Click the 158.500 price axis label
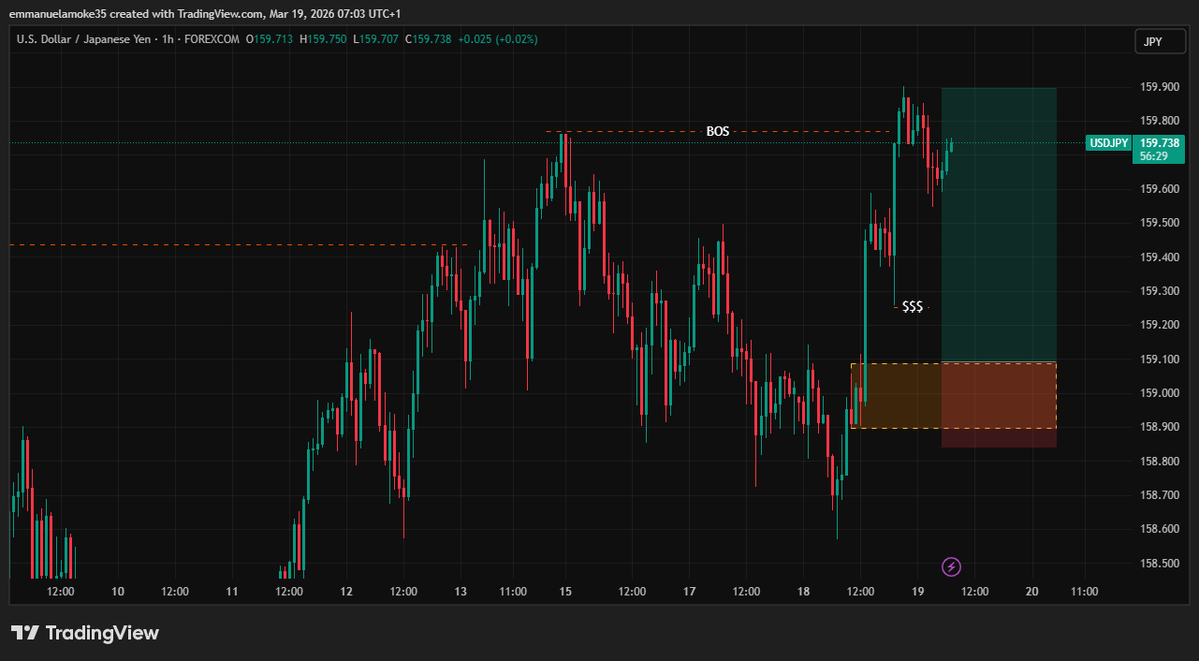 [x=1158, y=563]
